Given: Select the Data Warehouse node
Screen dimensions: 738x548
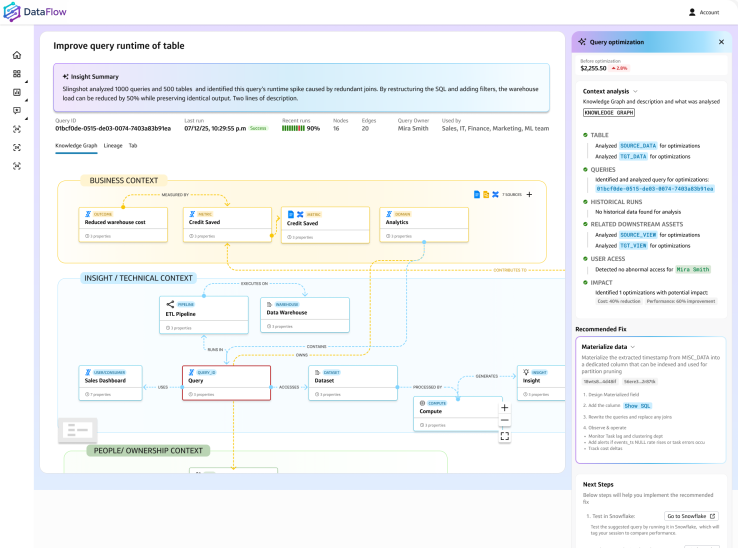Looking at the screenshot, I should point(305,315).
